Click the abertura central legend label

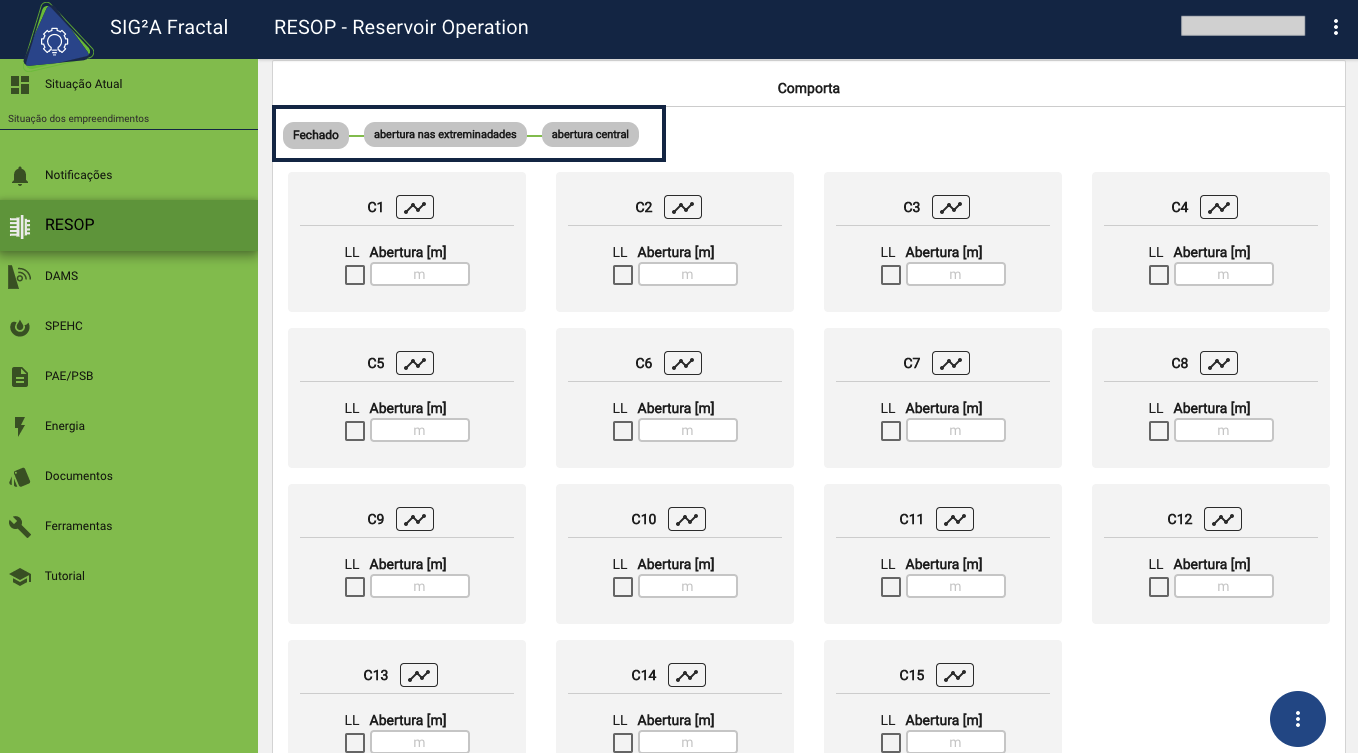coord(590,134)
